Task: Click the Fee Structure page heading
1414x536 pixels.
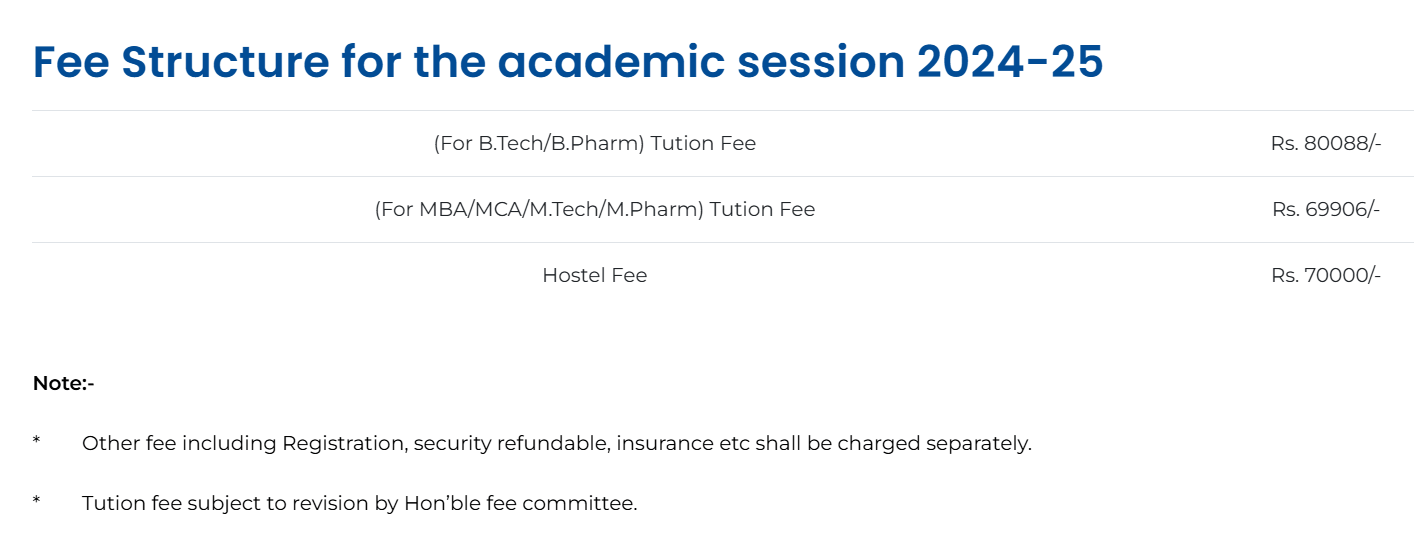Action: pos(567,62)
